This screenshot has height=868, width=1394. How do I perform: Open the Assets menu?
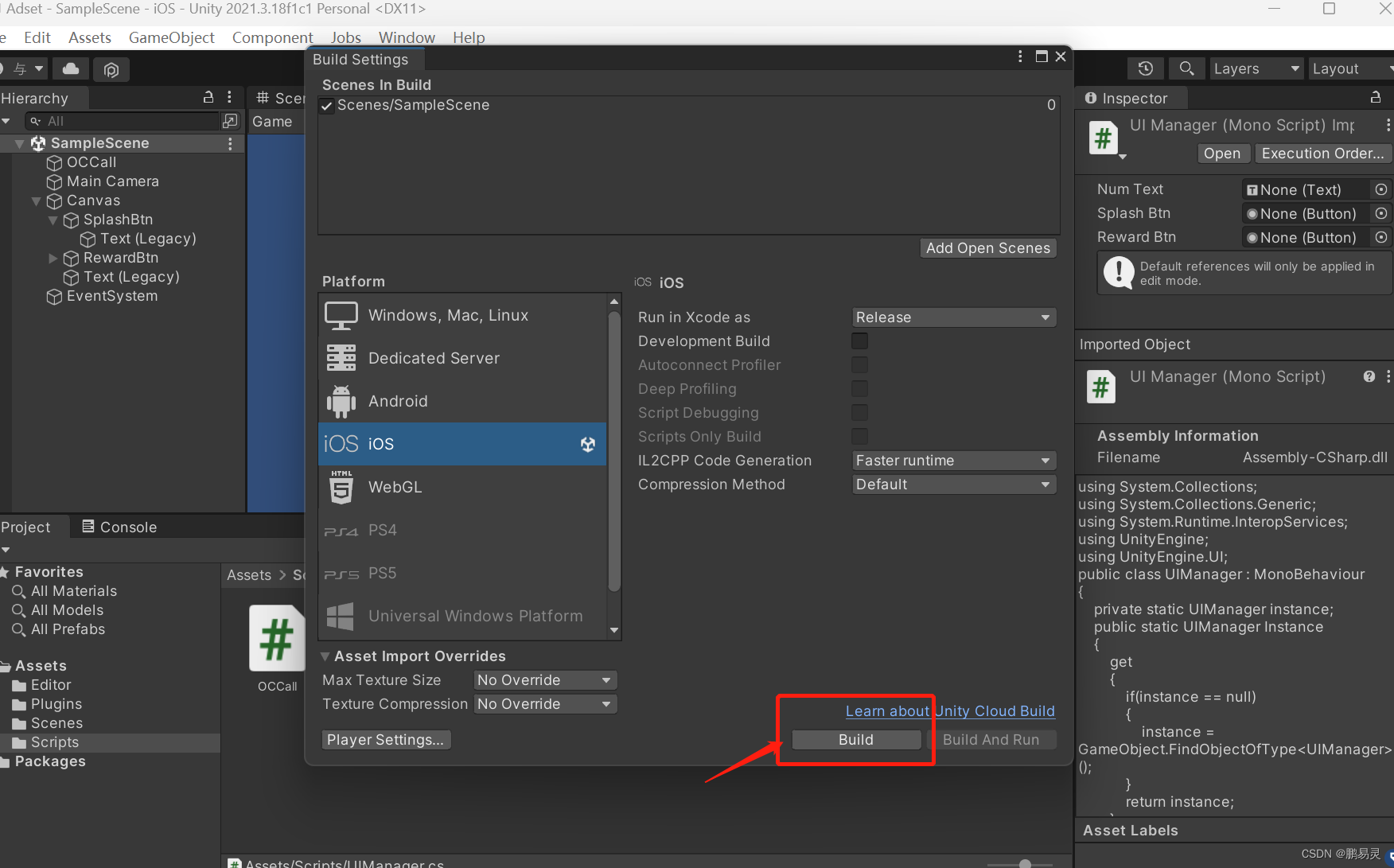coord(90,37)
